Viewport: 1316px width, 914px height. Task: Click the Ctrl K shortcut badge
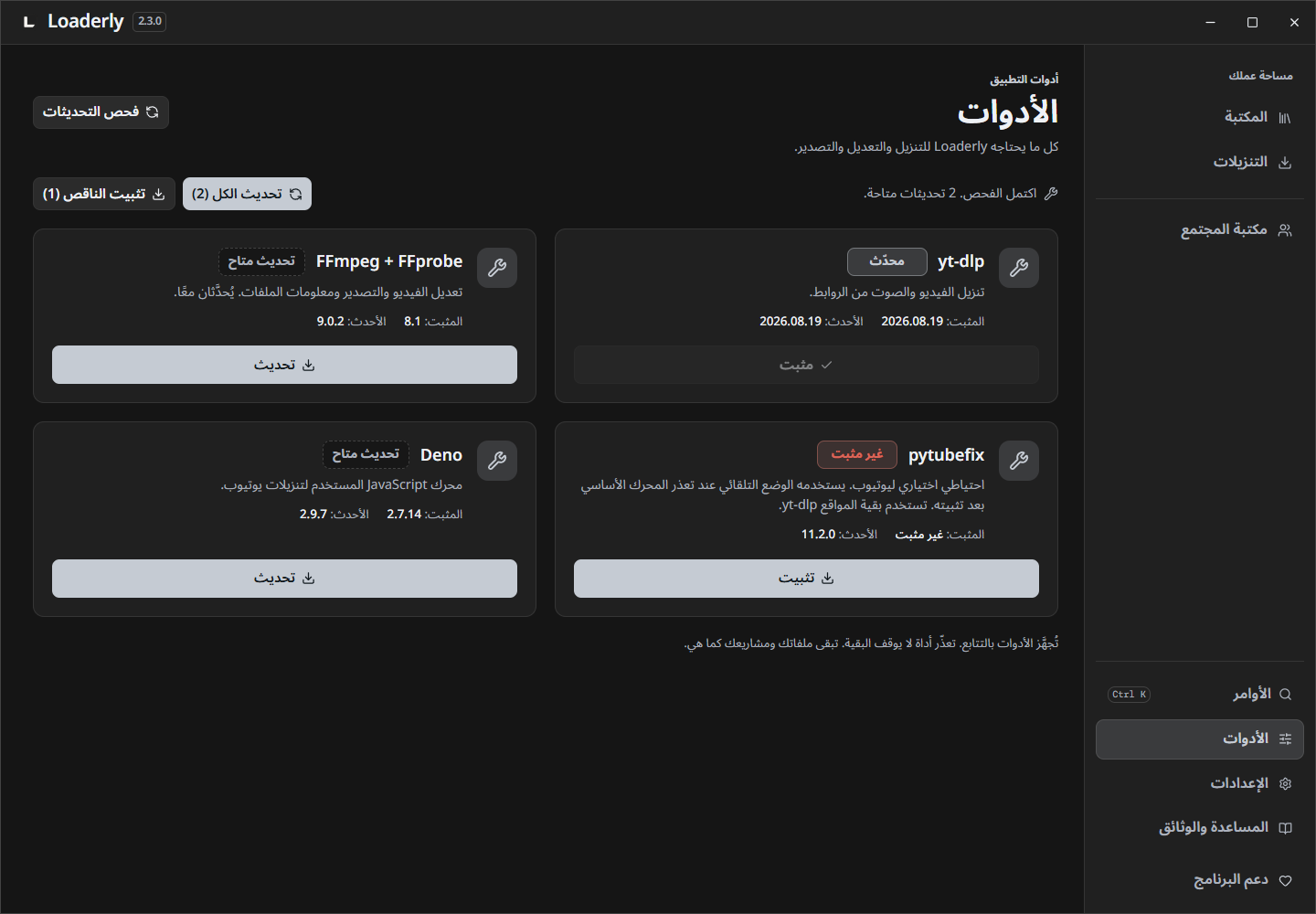(x=1129, y=695)
